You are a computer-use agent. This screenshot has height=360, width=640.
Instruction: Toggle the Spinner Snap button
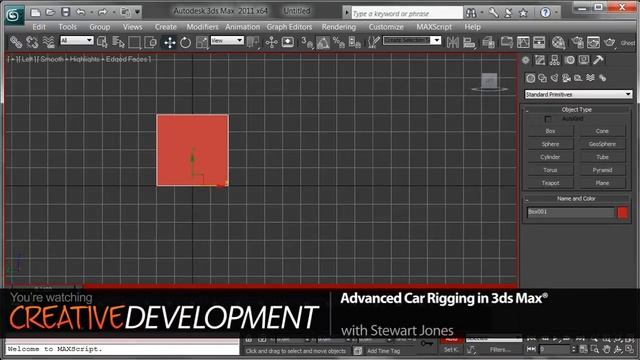(355, 42)
